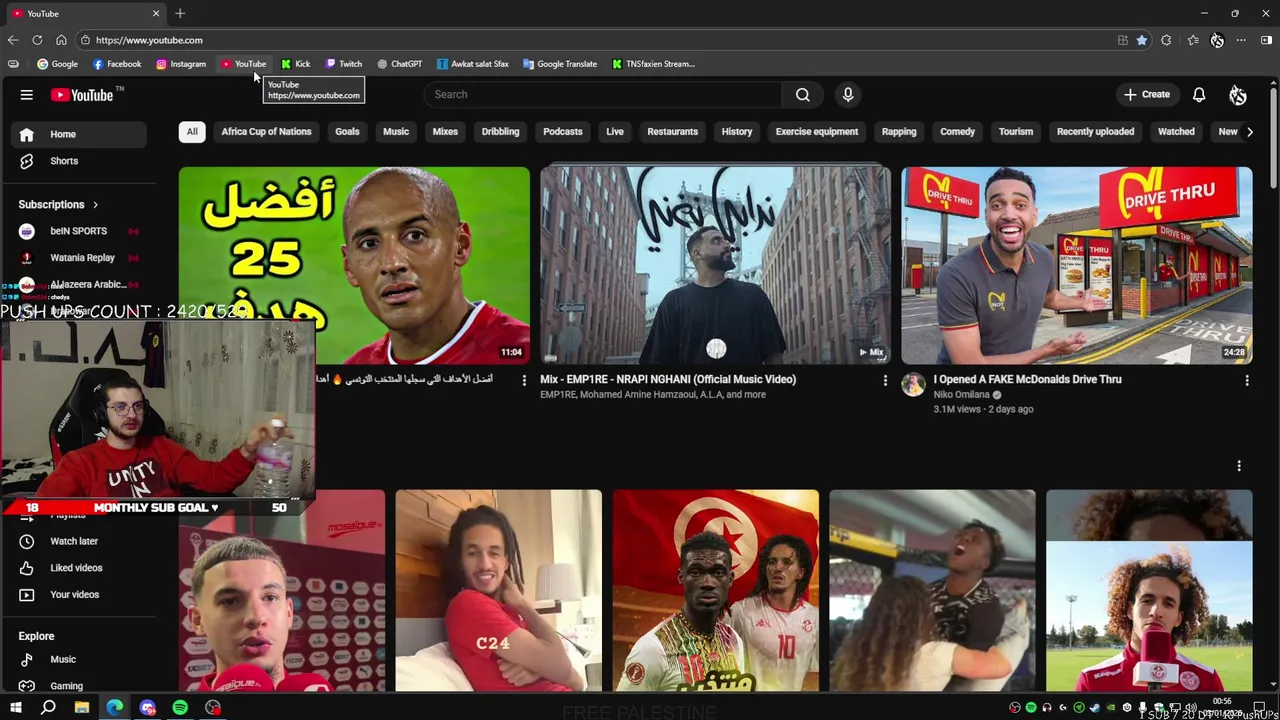Click the address bar URL
Viewport: 1280px width, 720px height.
[149, 40]
